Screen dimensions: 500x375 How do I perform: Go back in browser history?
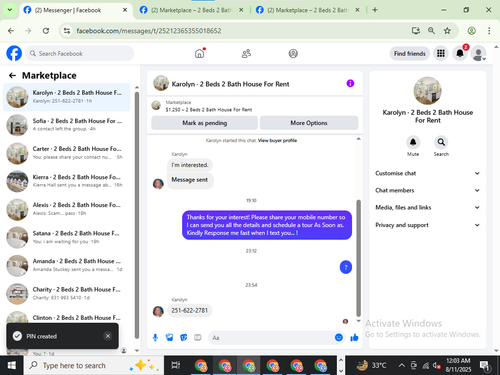point(11,31)
